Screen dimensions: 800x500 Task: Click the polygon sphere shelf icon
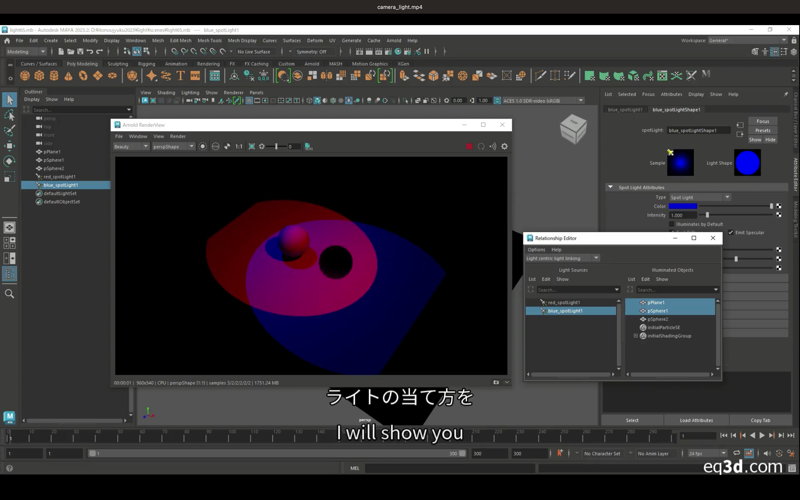click(25, 76)
